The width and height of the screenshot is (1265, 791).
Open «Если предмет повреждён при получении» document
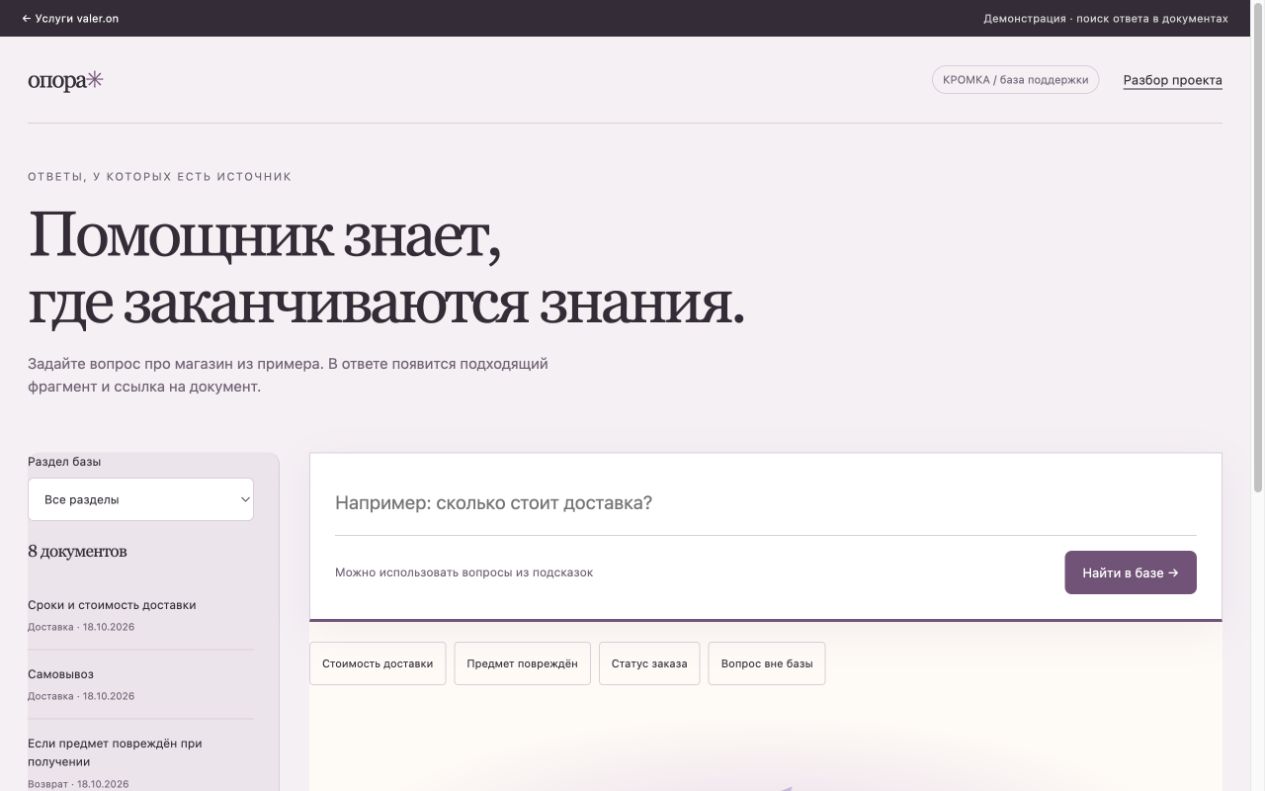point(141,763)
